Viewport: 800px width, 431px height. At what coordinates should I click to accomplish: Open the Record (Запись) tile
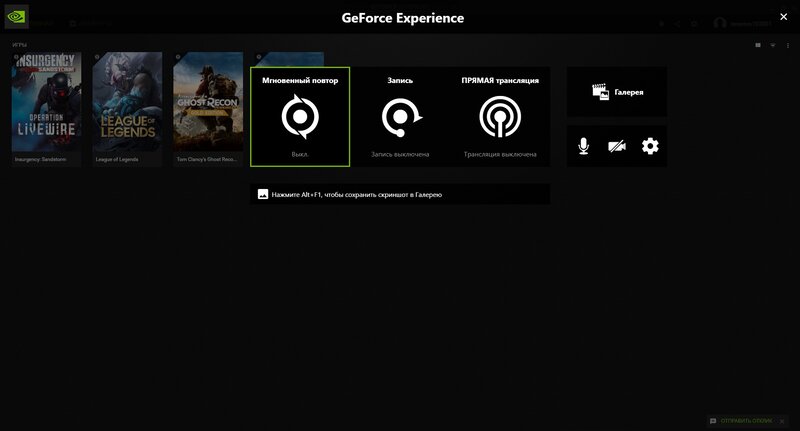coord(400,117)
